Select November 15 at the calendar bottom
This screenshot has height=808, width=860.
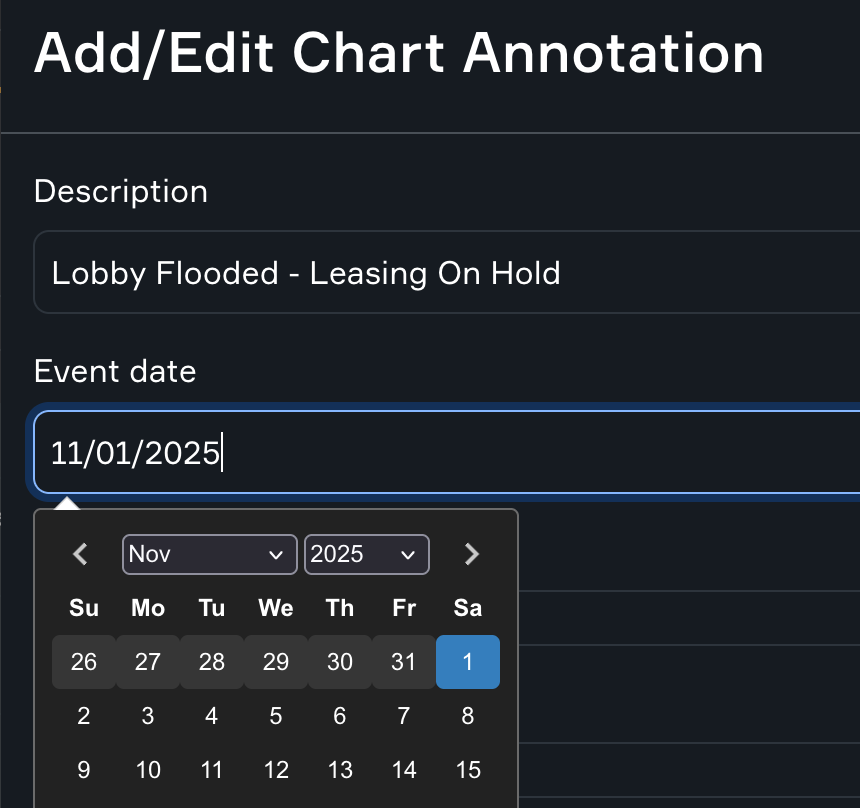tap(468, 770)
